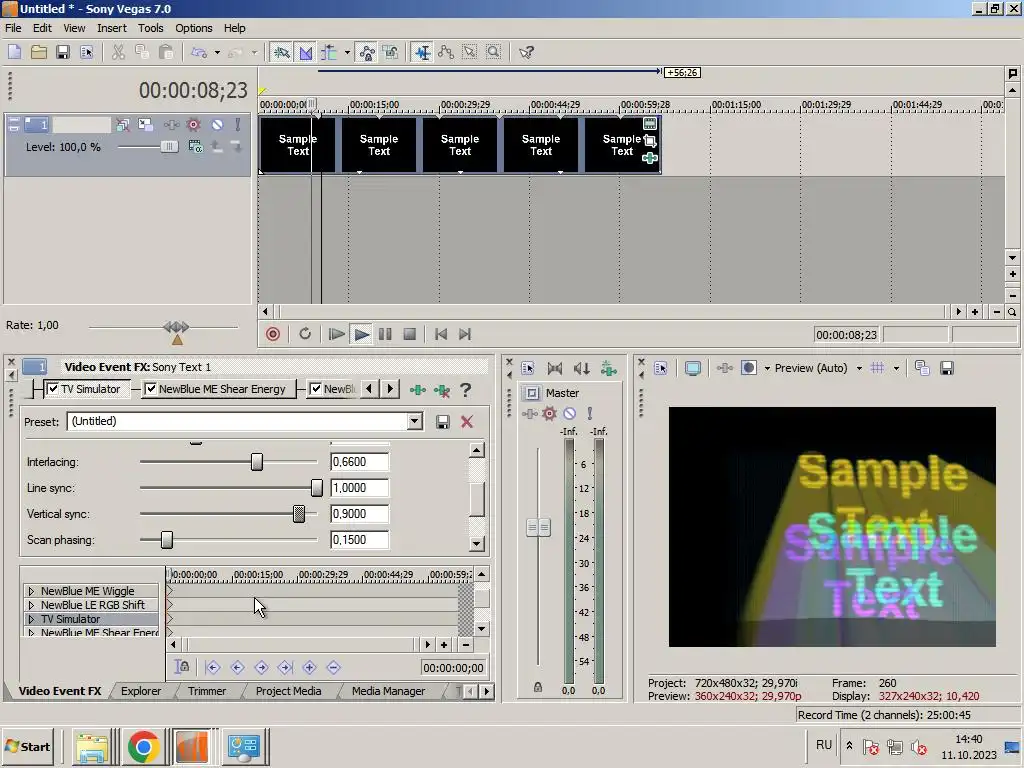Image resolution: width=1024 pixels, height=768 pixels.
Task: Click the Windows Start button
Action: tap(28, 746)
